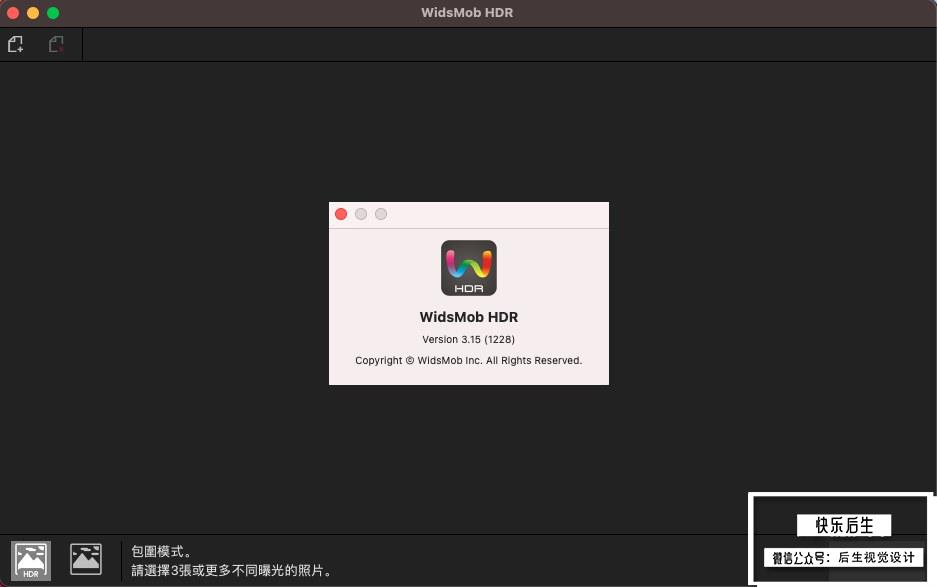Maximize the main WidsMob HDR window
The width and height of the screenshot is (937, 587).
coord(53,13)
